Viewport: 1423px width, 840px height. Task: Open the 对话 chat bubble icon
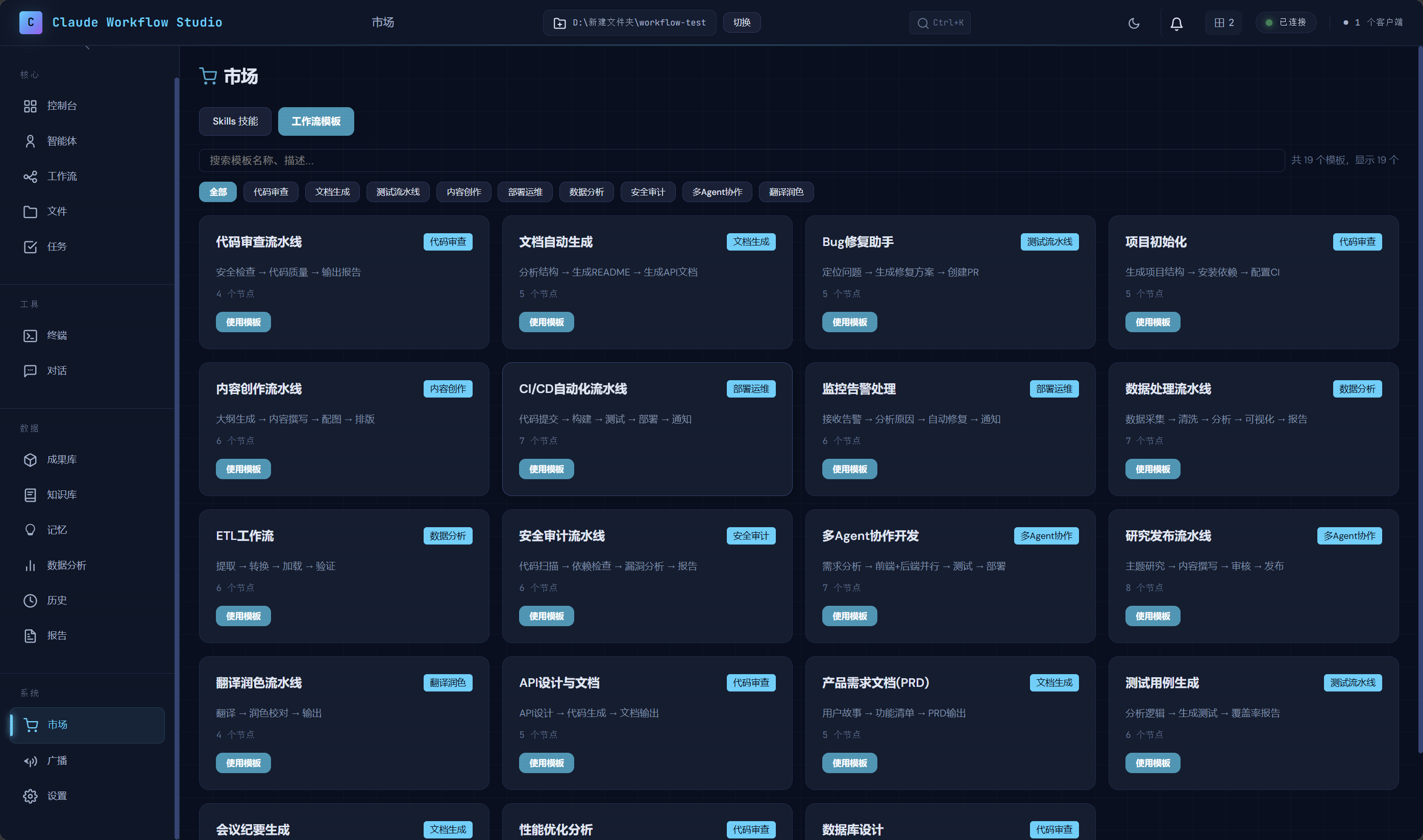pos(30,371)
